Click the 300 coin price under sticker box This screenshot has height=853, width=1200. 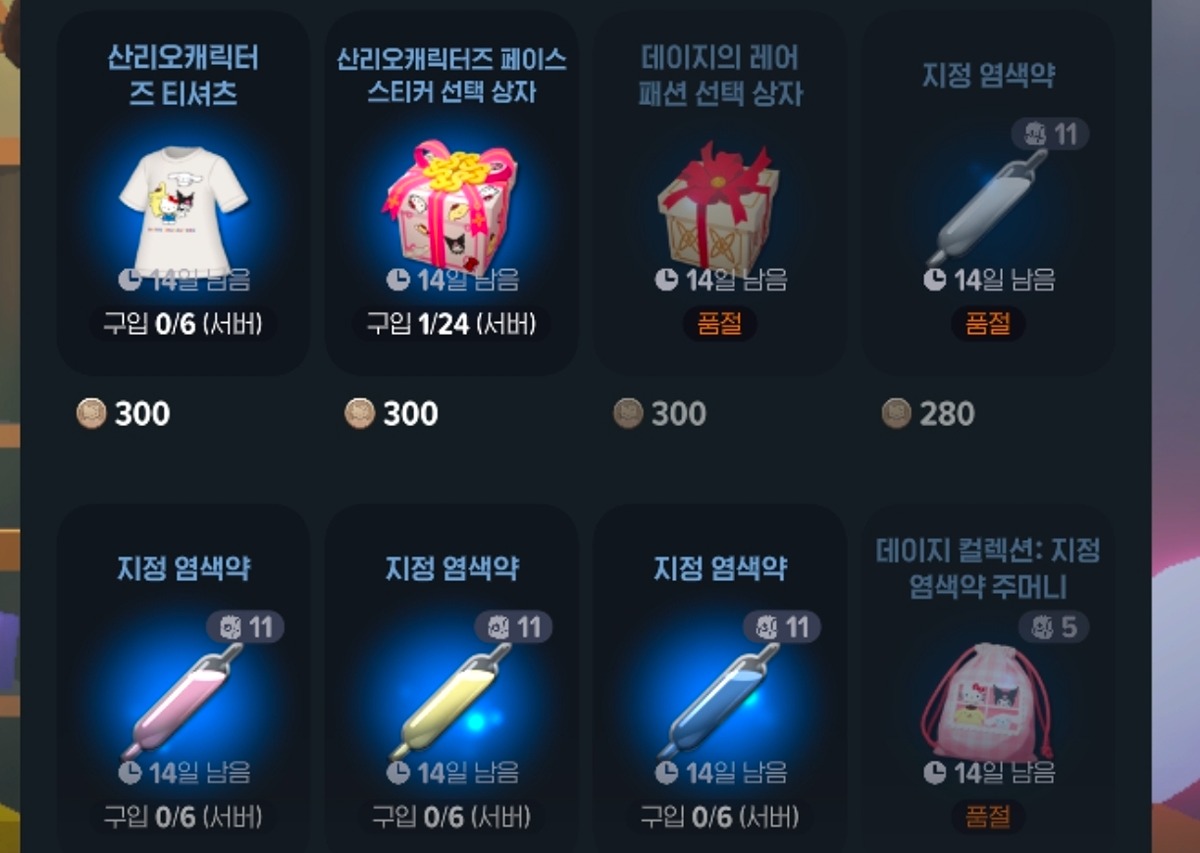(x=392, y=413)
